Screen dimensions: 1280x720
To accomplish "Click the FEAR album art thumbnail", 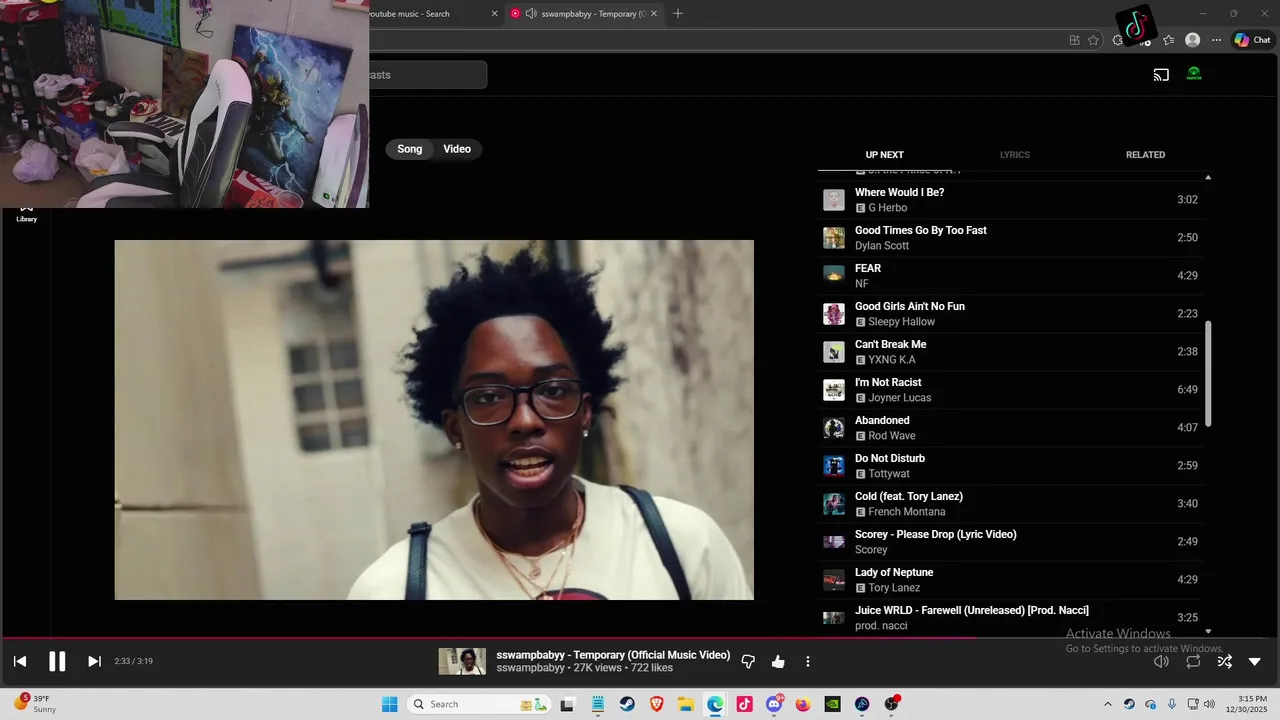I will tap(834, 274).
